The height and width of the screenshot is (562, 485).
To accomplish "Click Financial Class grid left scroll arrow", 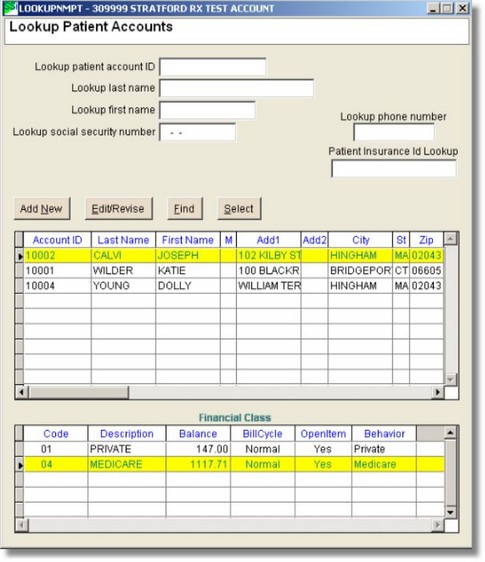I will click(x=22, y=525).
